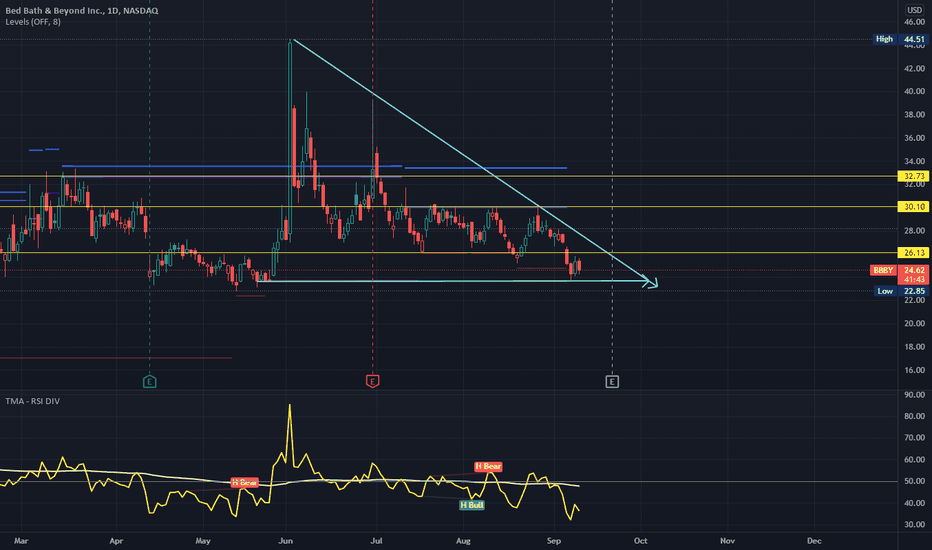Click the Sep label on time axis
The width and height of the screenshot is (932, 550).
point(553,540)
